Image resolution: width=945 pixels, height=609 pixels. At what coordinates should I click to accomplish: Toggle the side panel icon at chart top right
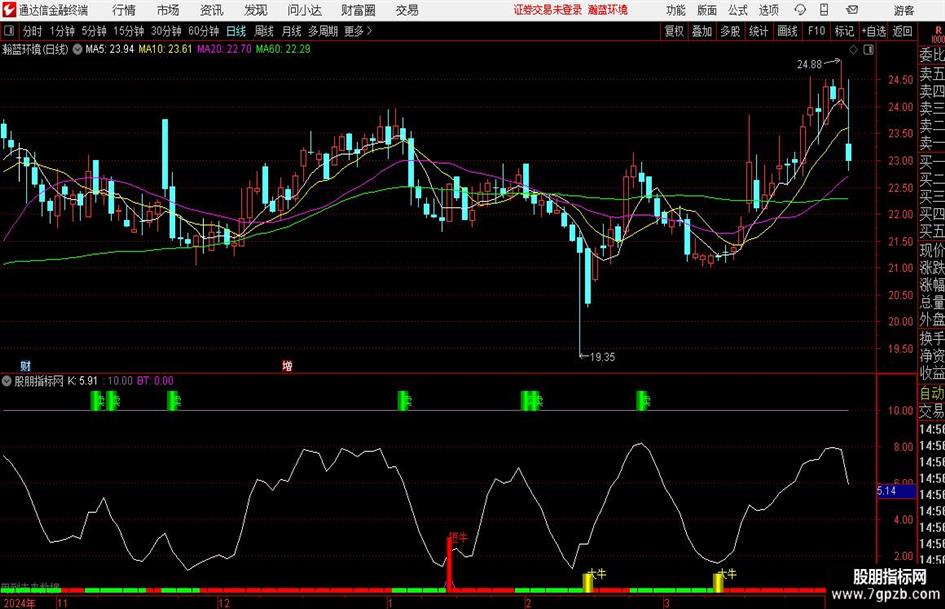click(x=868, y=49)
